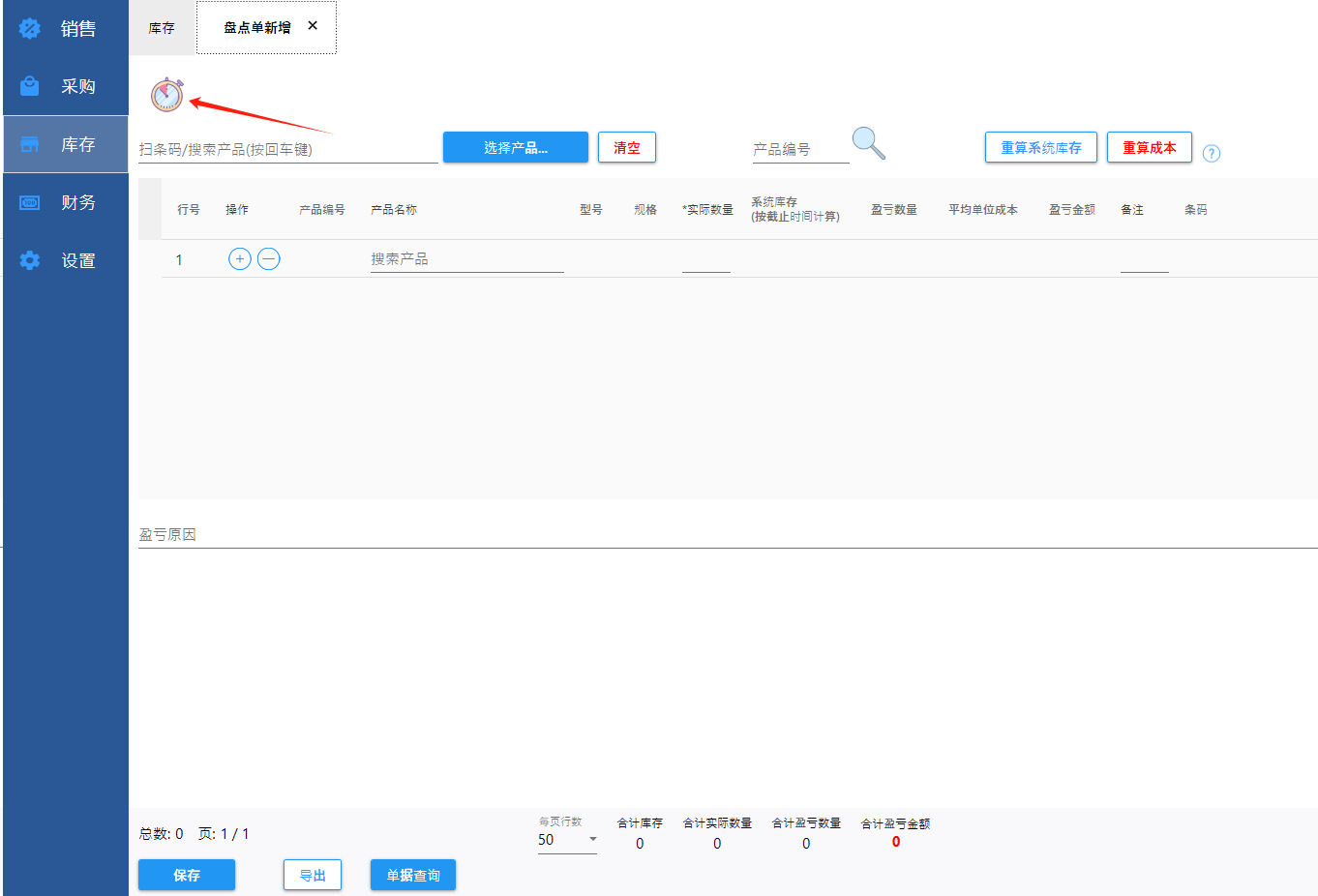The width and height of the screenshot is (1318, 896).
Task: Select 库存 in the sidebar menu
Action: click(x=66, y=145)
